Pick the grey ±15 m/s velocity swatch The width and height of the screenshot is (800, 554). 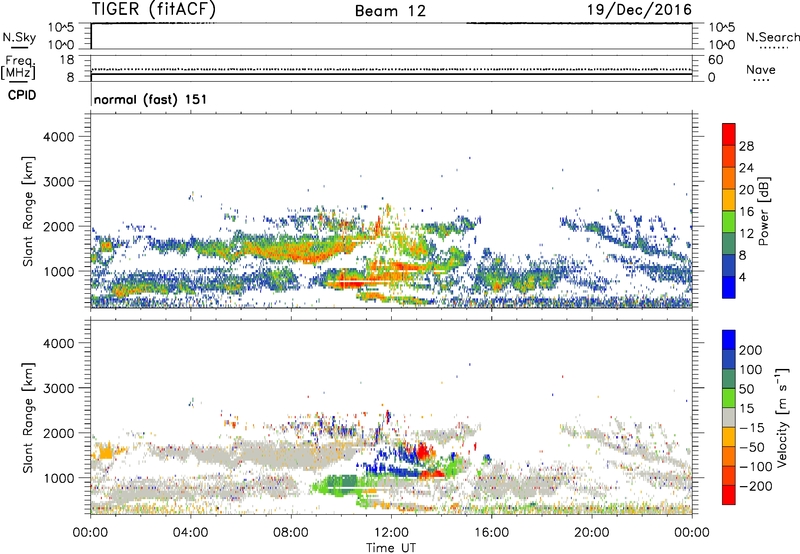pos(729,418)
